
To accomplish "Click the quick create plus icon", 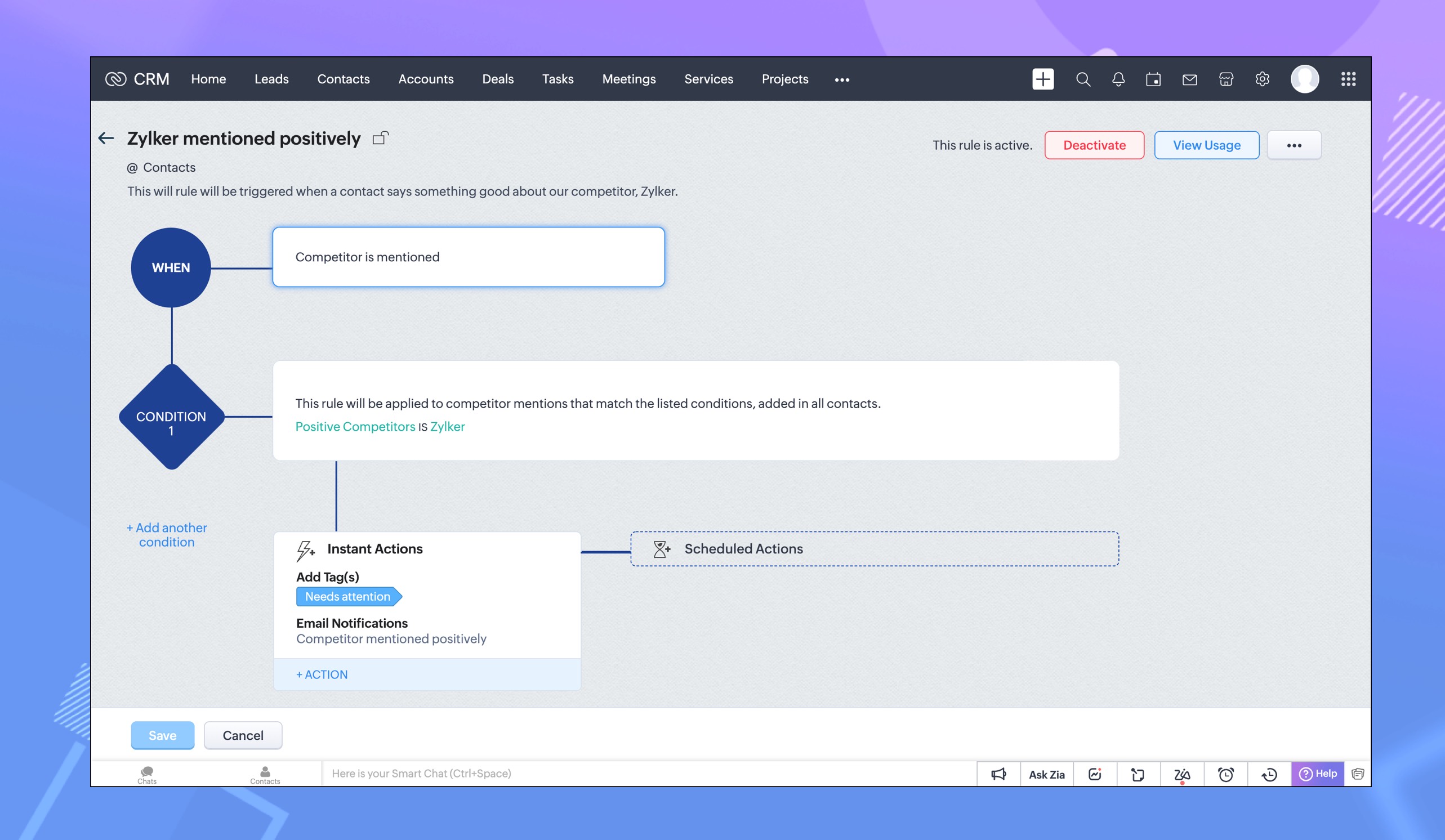I will pos(1042,79).
